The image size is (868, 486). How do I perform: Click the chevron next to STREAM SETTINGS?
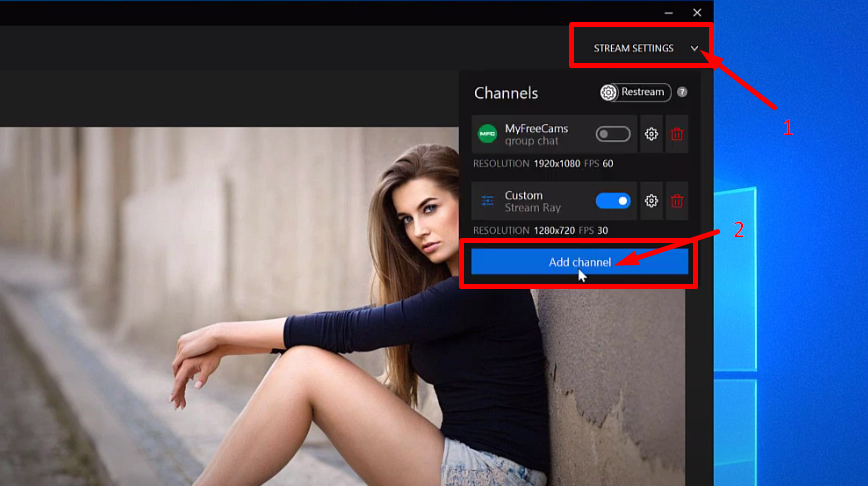tap(694, 49)
